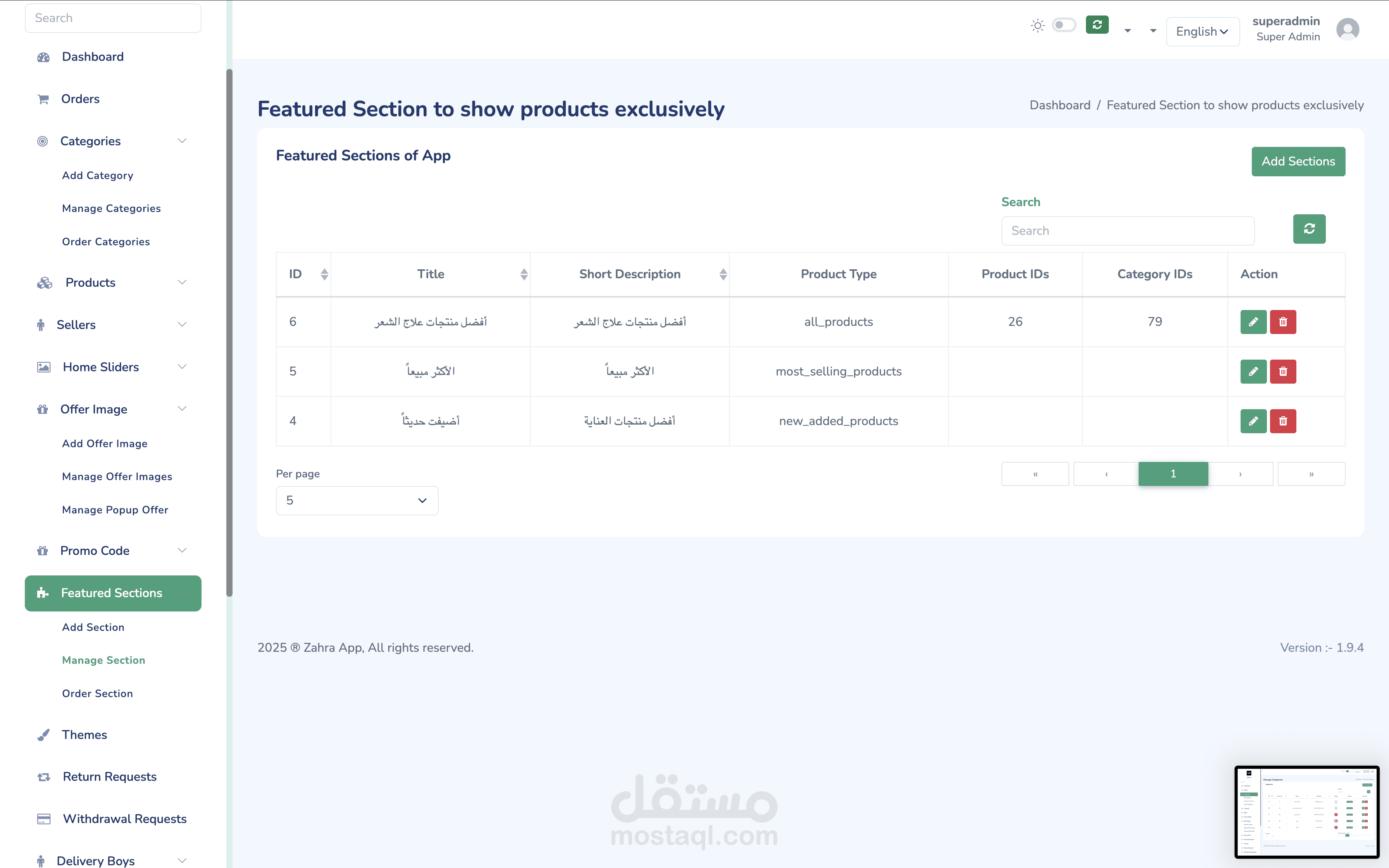Image resolution: width=1389 pixels, height=868 pixels.
Task: Click the green refresh icon in top header
Action: [1097, 25]
